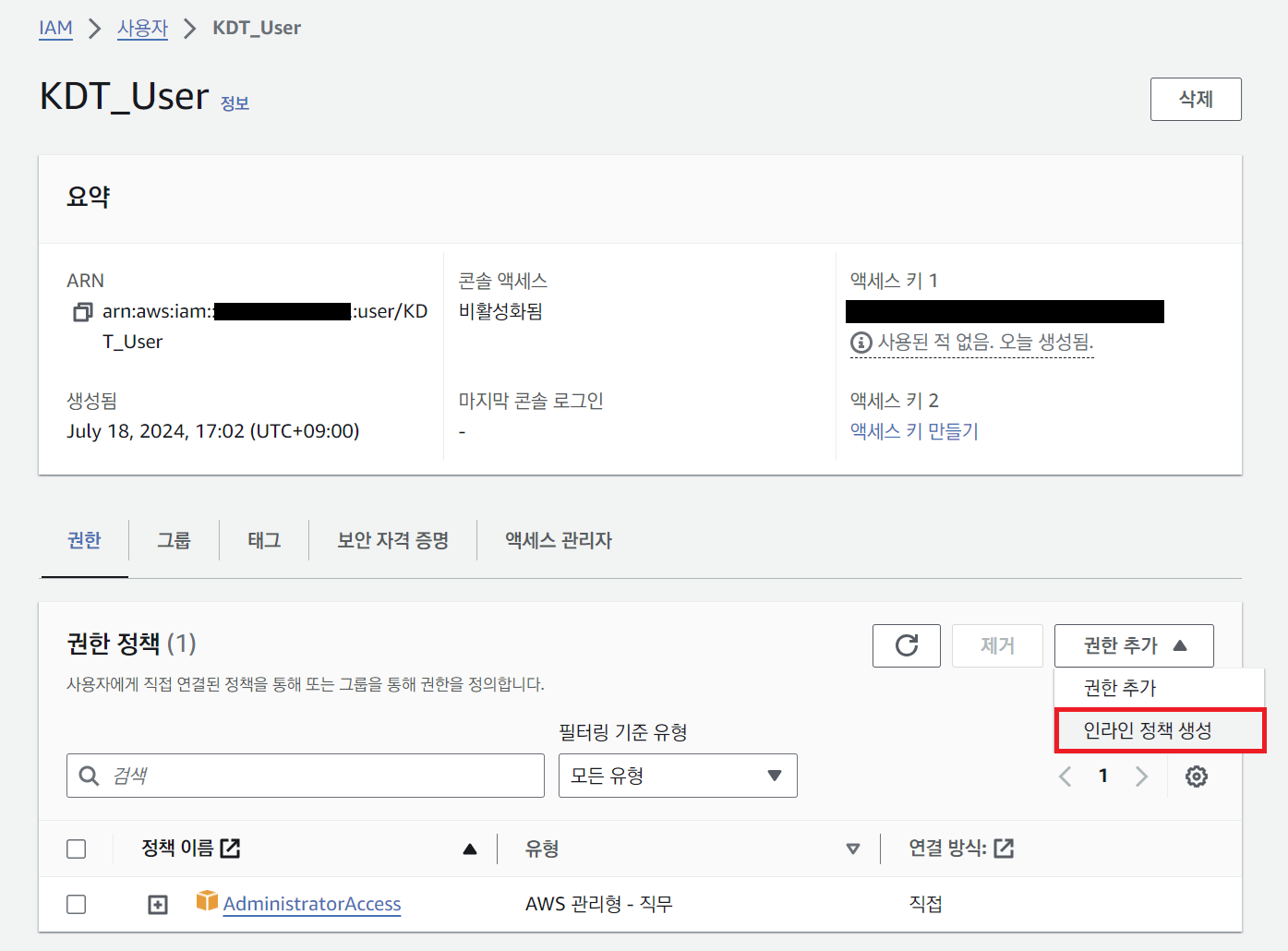Open the 액세스 관리자 tab

[x=559, y=540]
